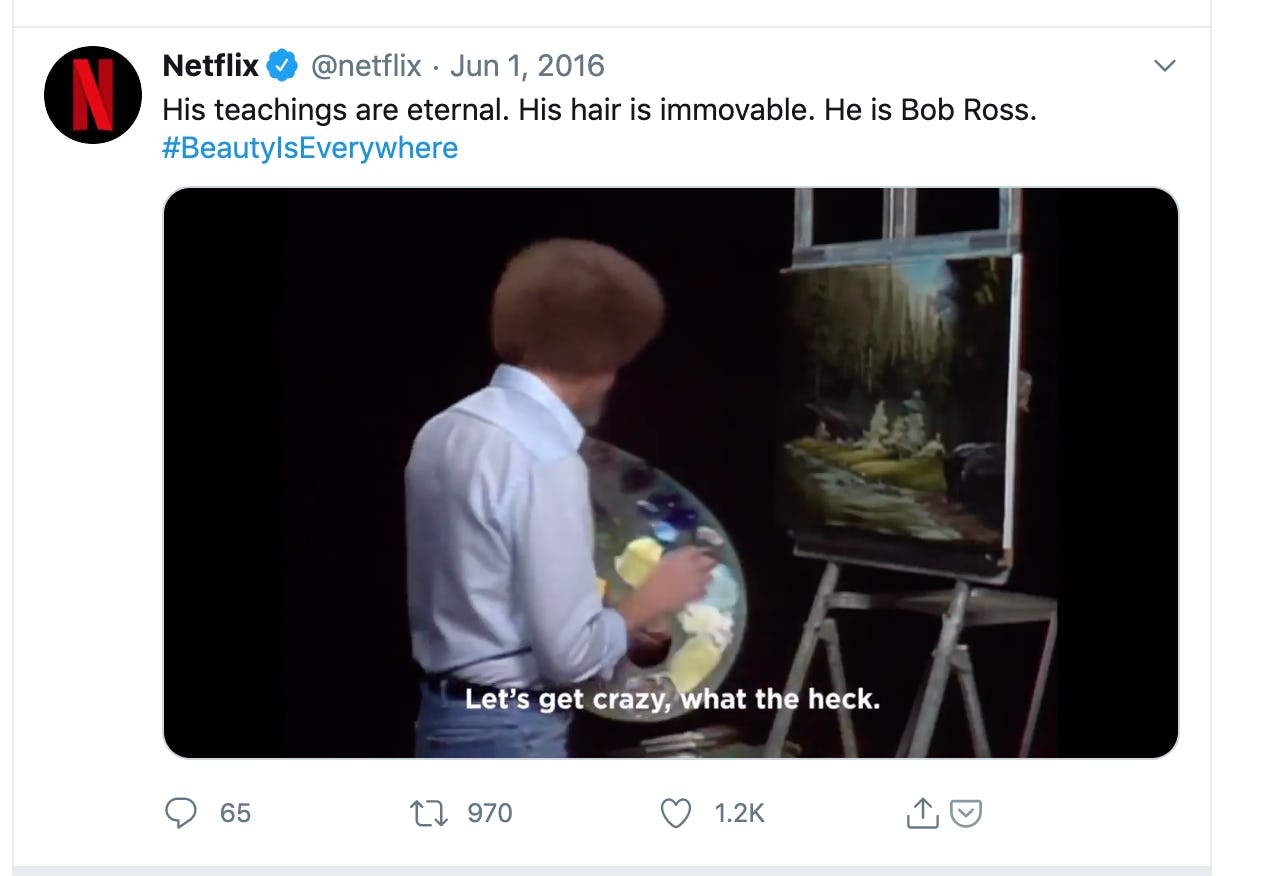
Task: Click the retweet count 970
Action: coord(489,813)
